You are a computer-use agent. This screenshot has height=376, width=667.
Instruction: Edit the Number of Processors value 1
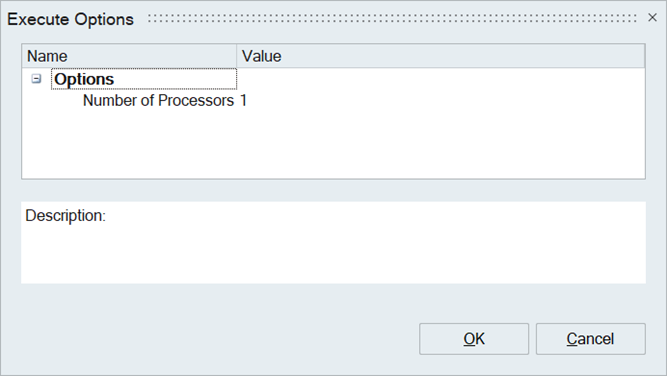[441, 101]
